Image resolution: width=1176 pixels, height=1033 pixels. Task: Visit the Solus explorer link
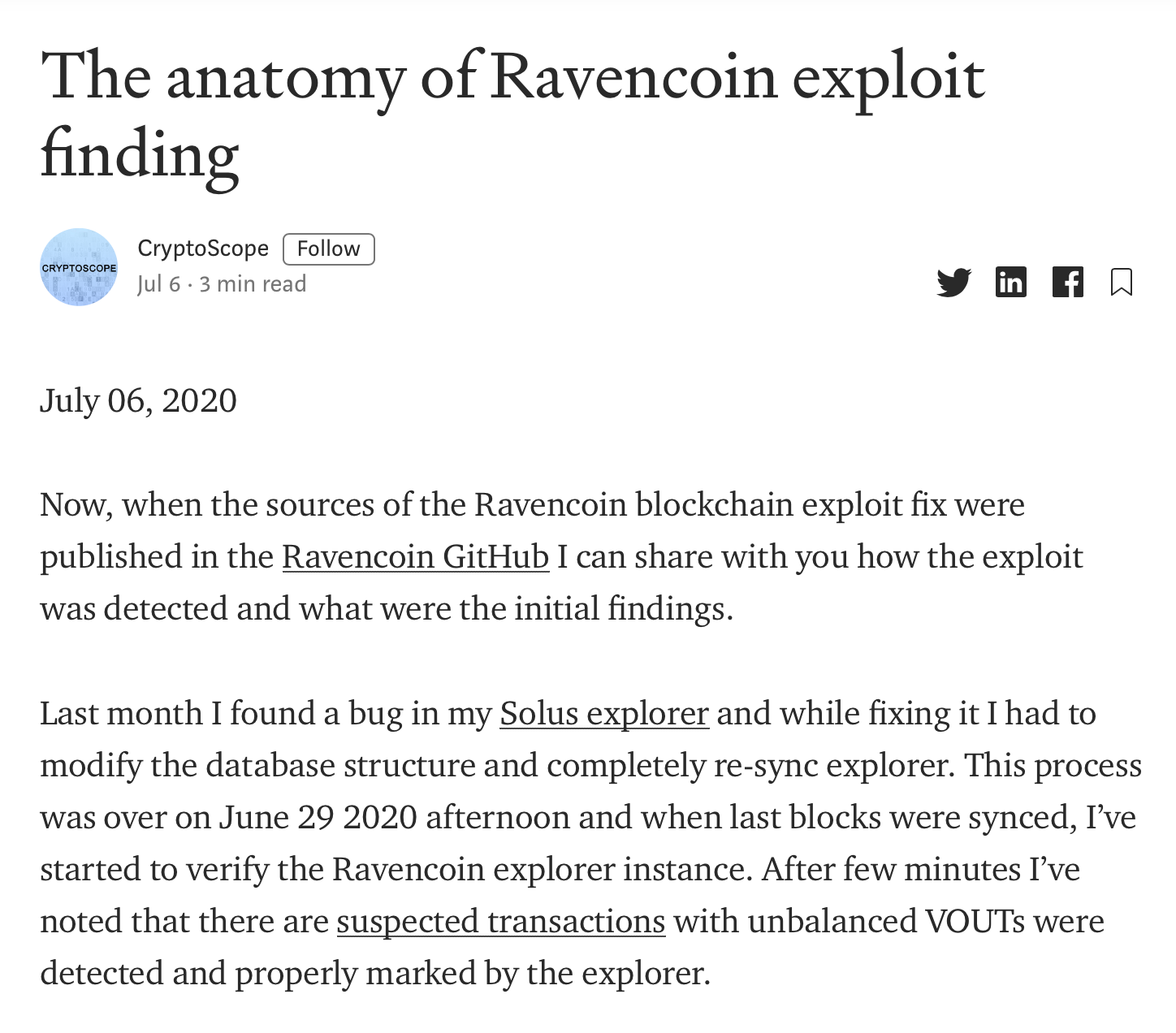coord(604,713)
